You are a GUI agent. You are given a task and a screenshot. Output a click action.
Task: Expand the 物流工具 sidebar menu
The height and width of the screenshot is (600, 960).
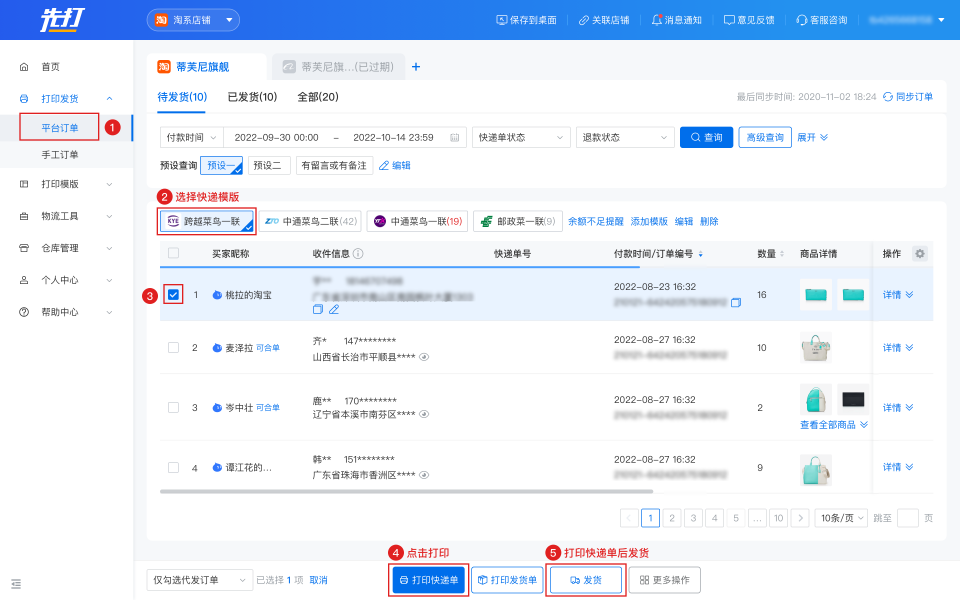67,216
